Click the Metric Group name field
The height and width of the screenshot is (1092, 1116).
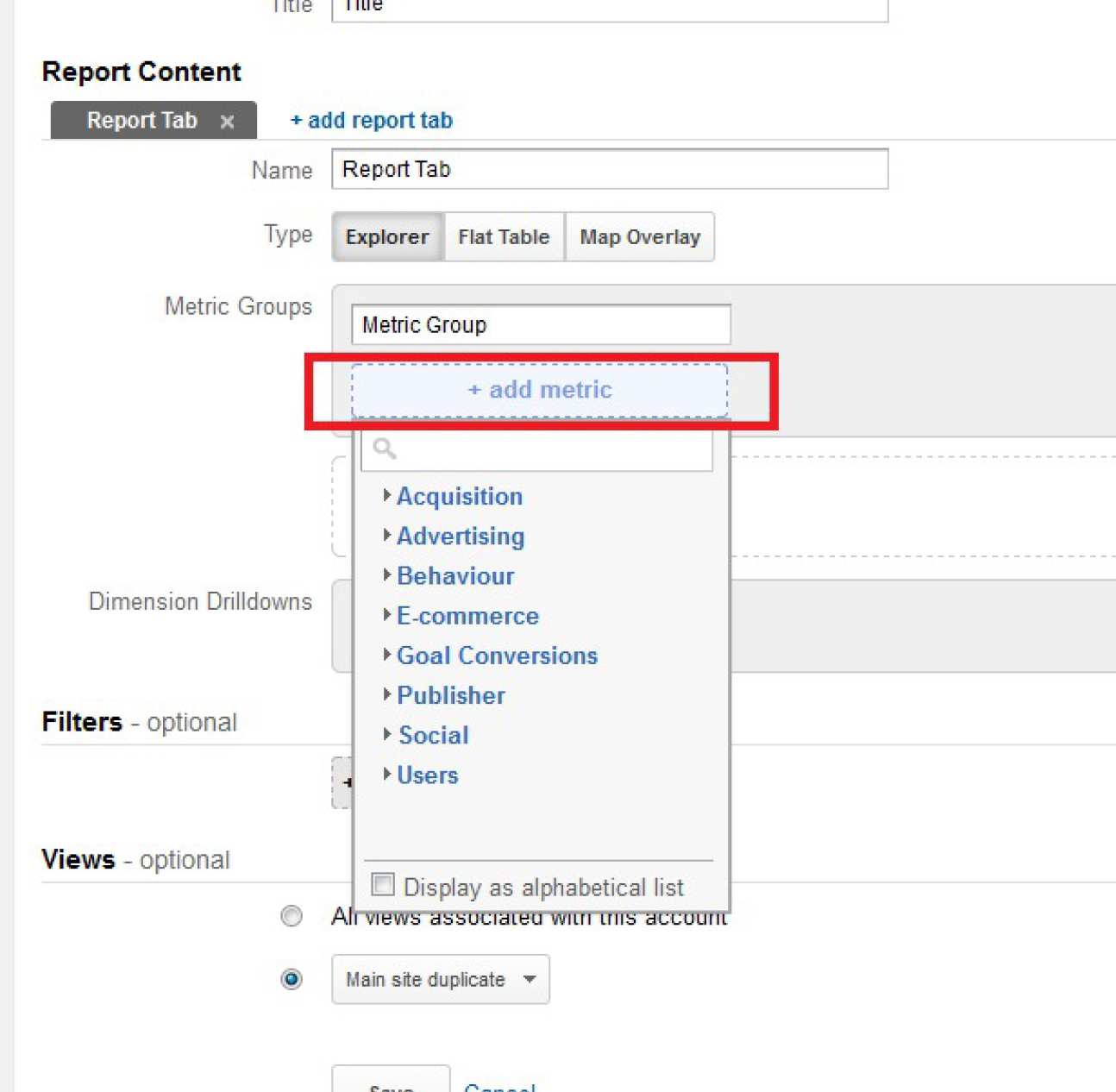click(541, 325)
